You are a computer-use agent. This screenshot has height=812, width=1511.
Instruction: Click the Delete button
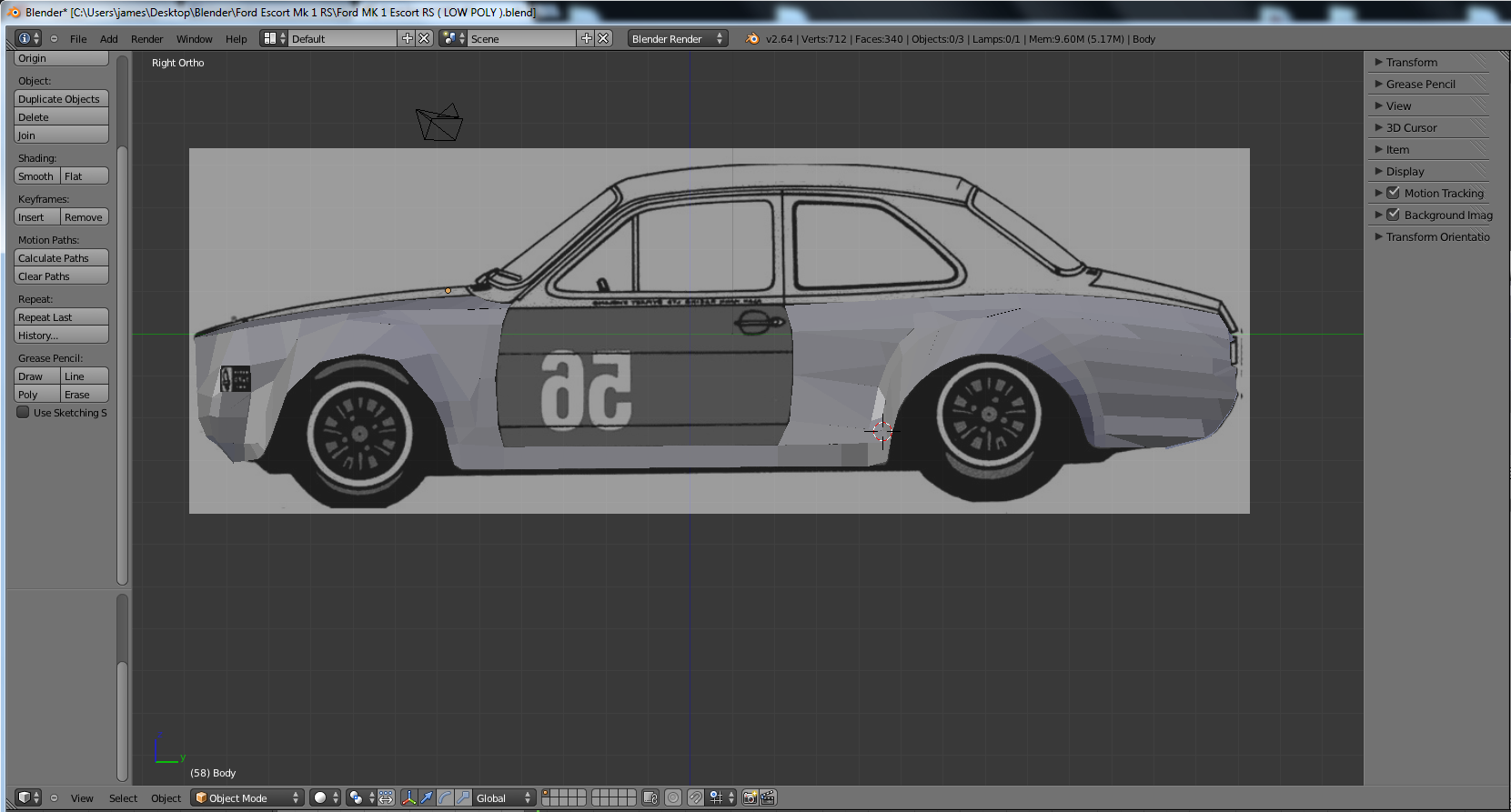(x=62, y=116)
